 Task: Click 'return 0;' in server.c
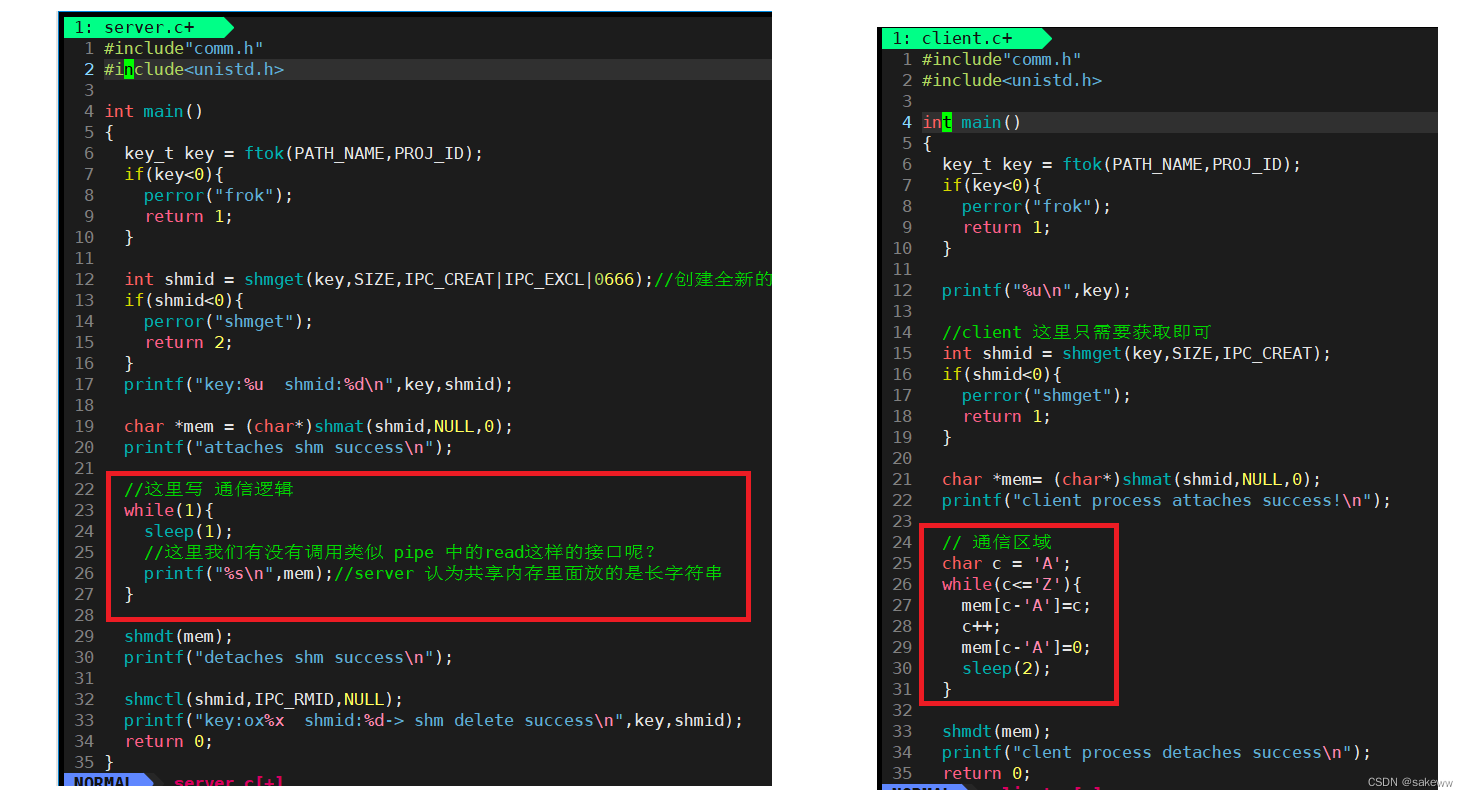[169, 741]
